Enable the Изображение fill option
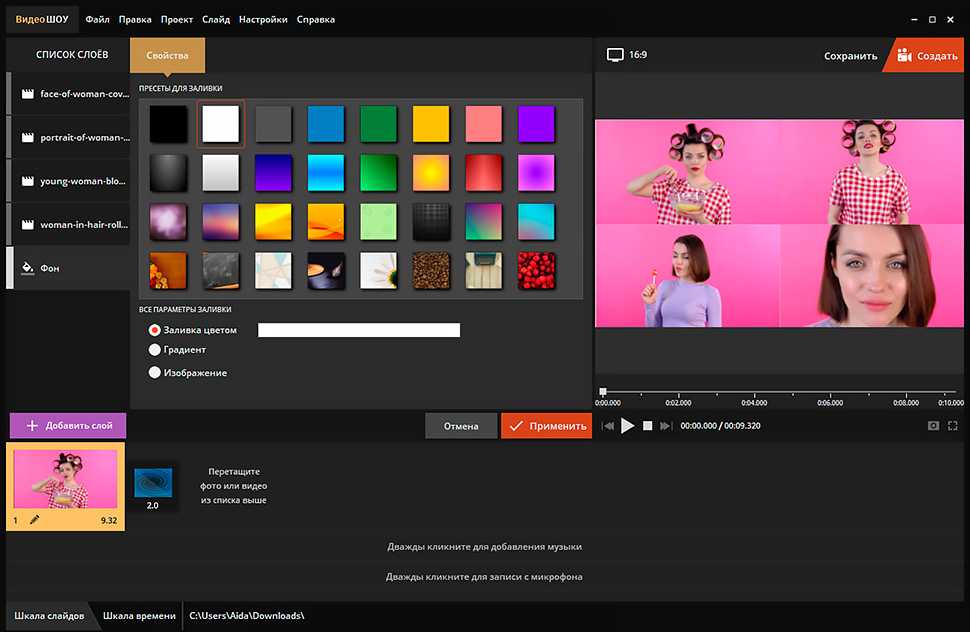 coord(155,373)
